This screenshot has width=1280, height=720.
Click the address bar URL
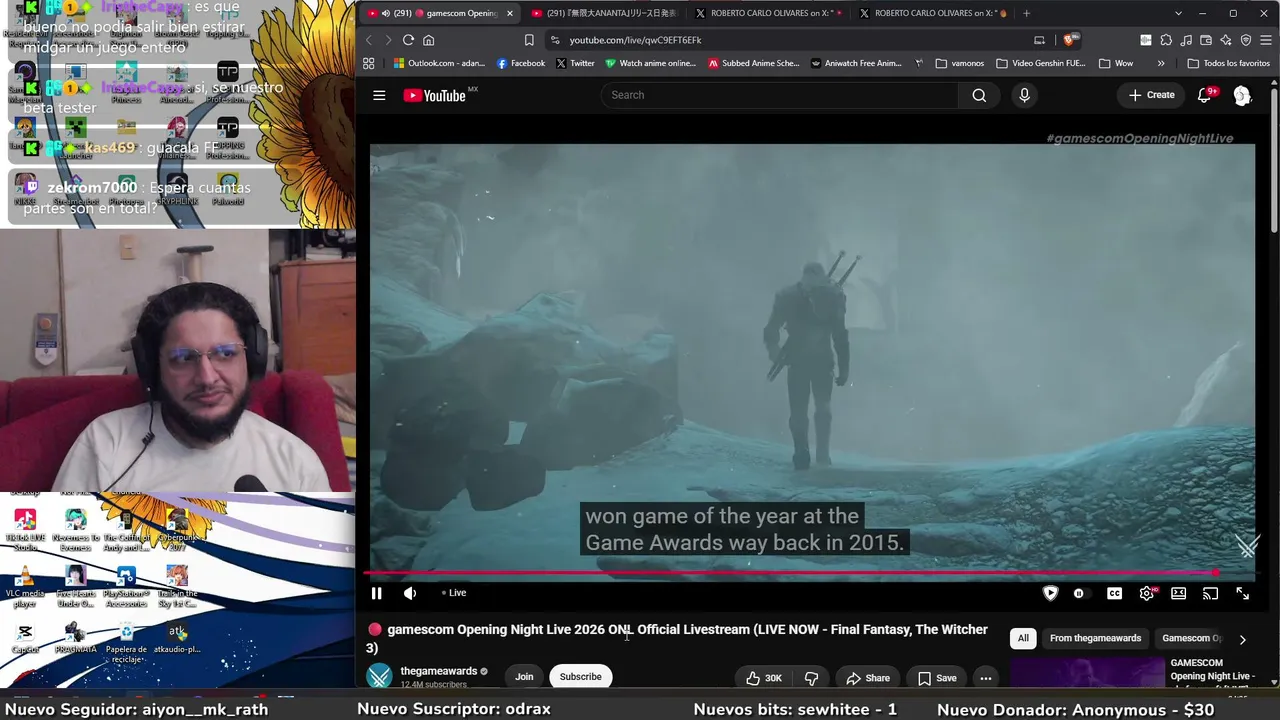636,40
